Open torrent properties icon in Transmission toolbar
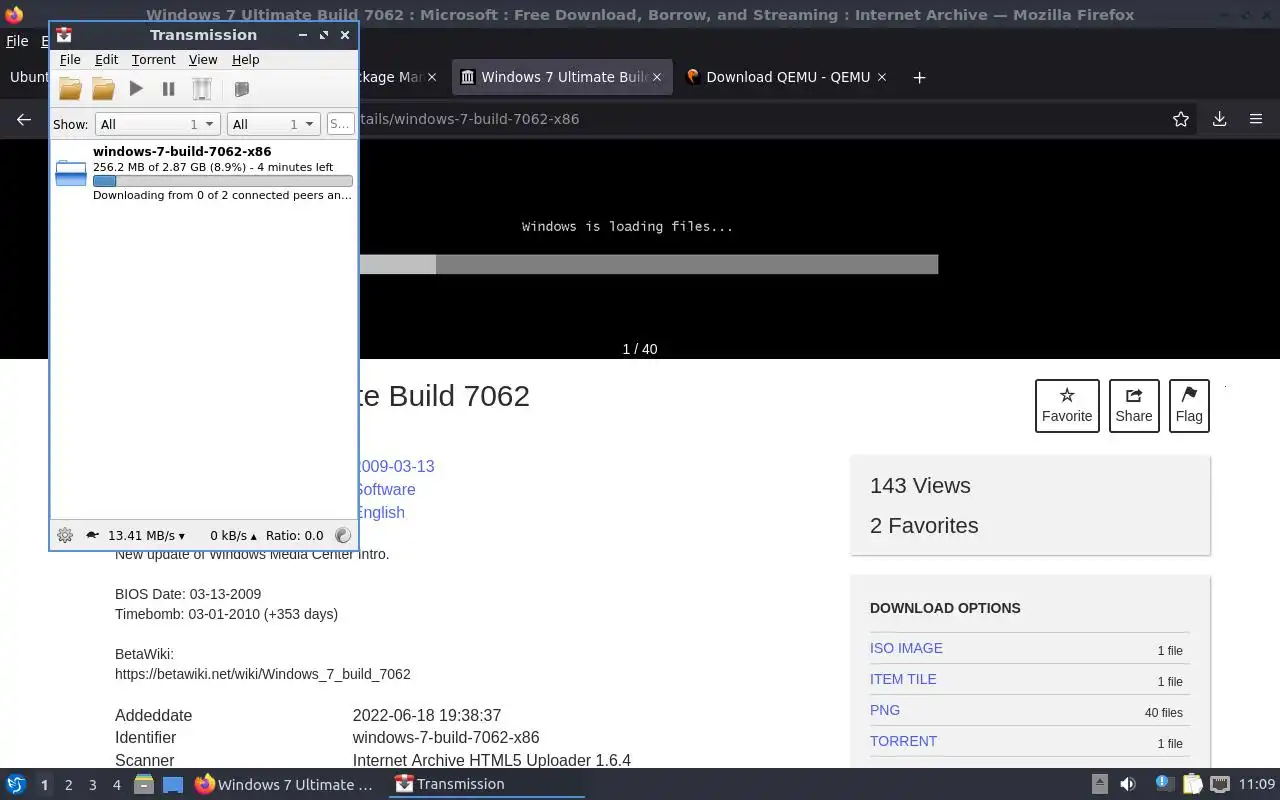The image size is (1280, 800). pyautogui.click(x=241, y=89)
